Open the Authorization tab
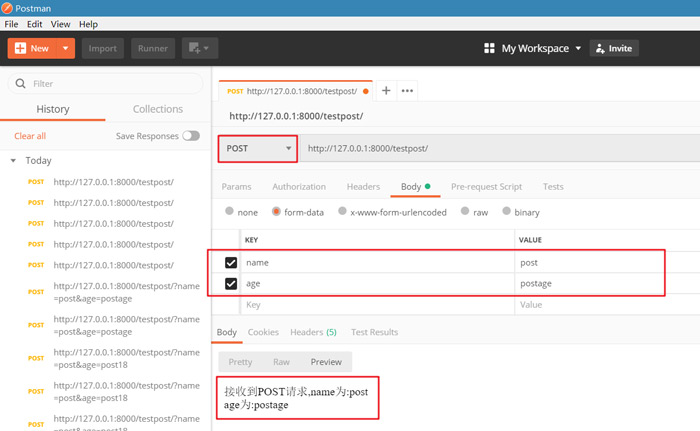This screenshot has width=700, height=431. pos(299,187)
